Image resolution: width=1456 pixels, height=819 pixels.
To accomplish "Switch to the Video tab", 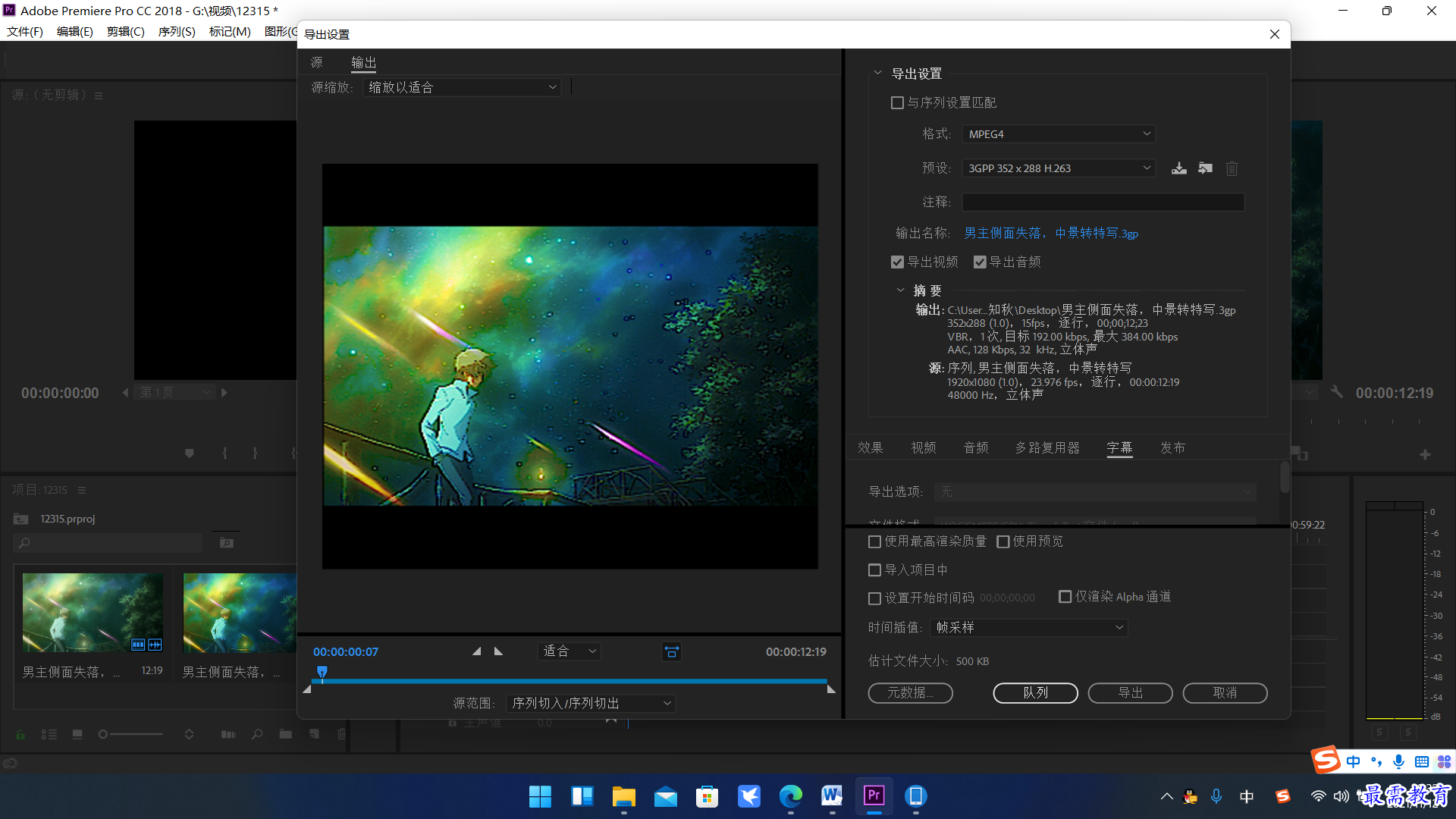I will pyautogui.click(x=924, y=447).
